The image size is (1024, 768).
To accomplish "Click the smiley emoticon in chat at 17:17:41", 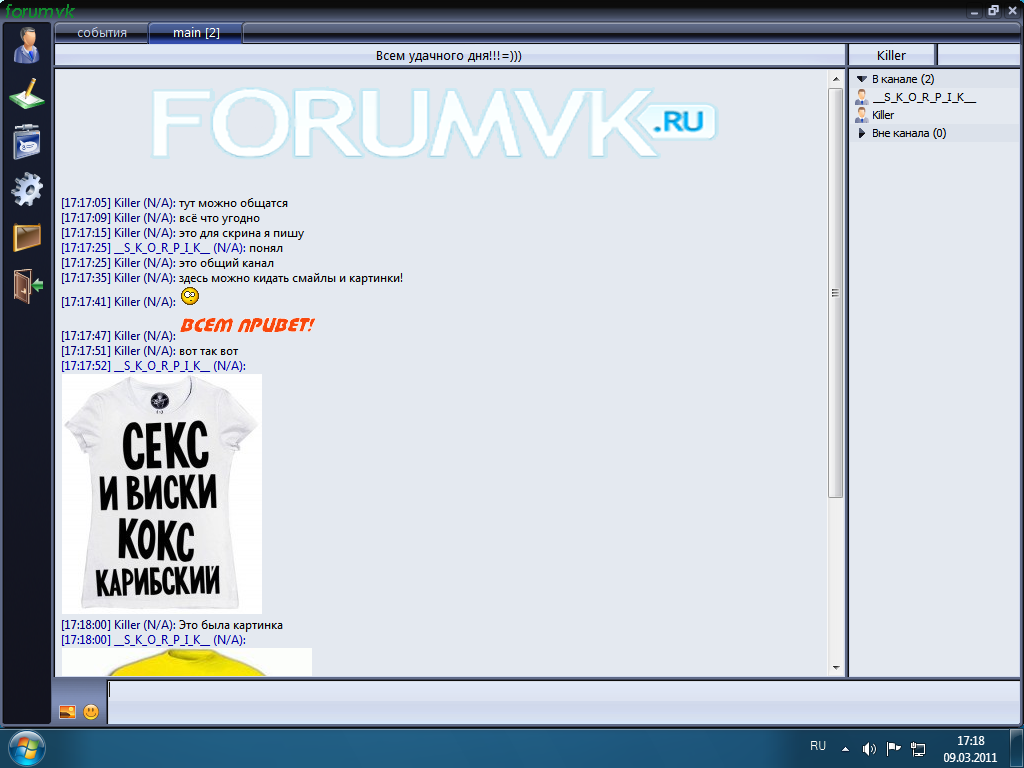I will (x=190, y=296).
